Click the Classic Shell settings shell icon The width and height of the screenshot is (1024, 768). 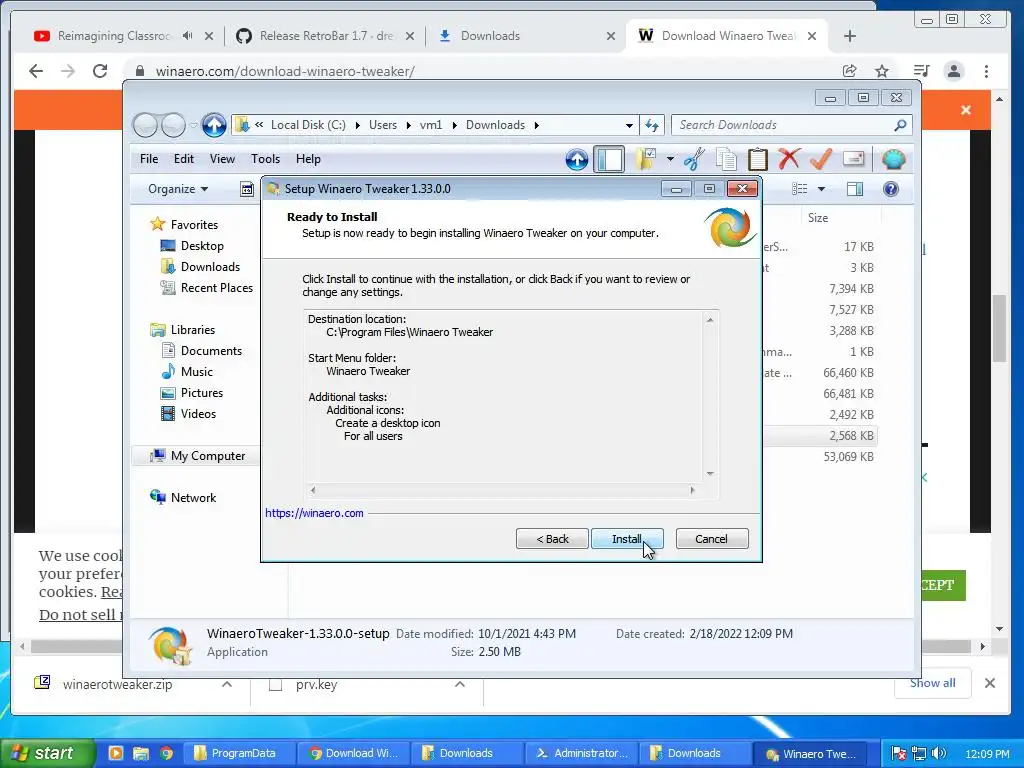pyautogui.click(x=893, y=159)
